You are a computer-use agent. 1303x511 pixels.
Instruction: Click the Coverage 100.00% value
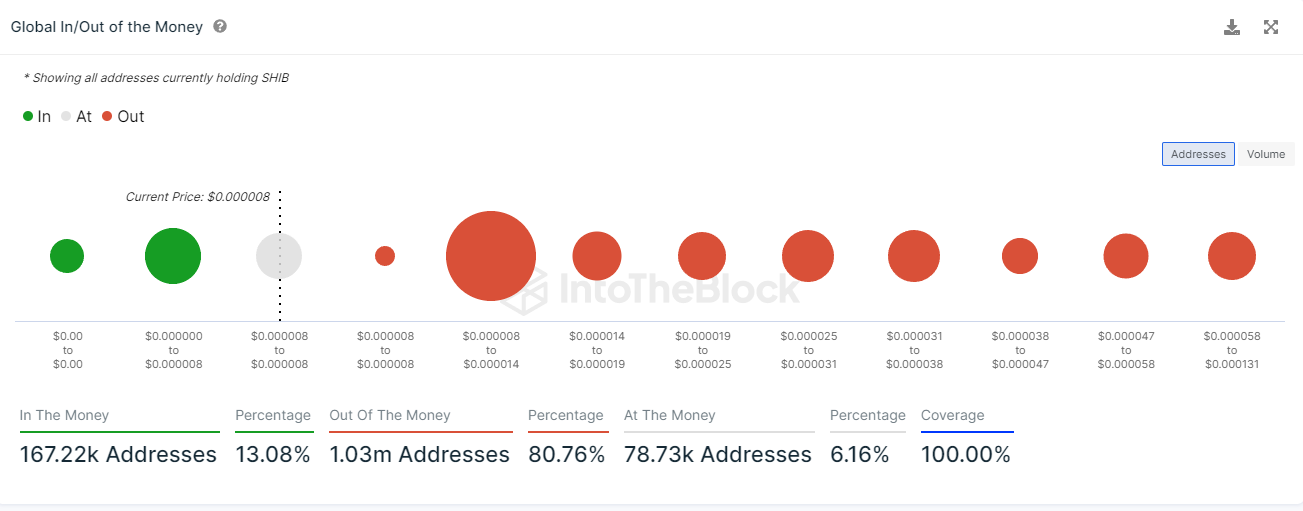[x=966, y=454]
